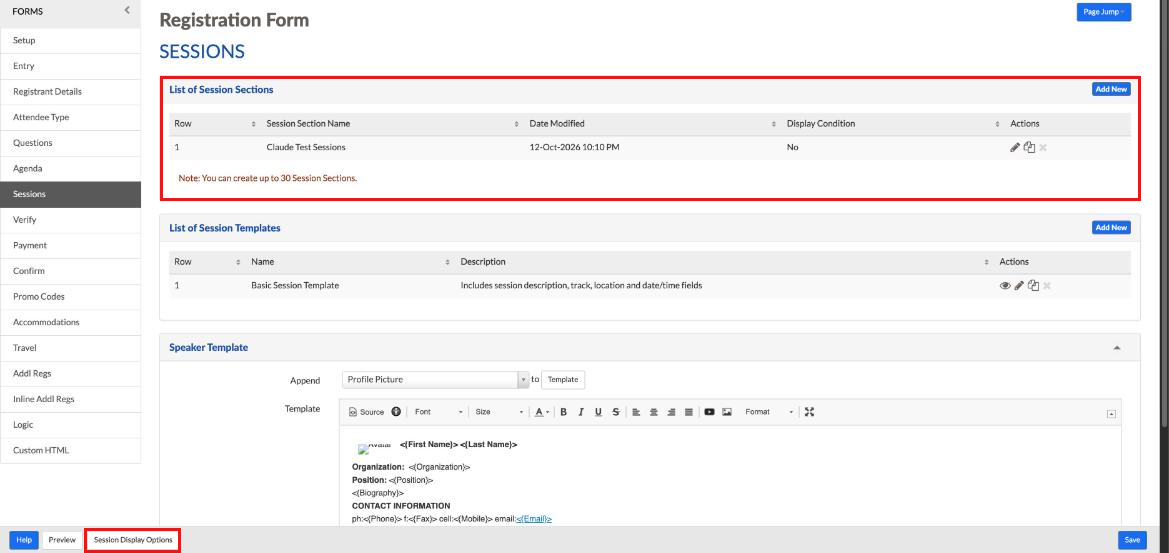Save the registration form

pyautogui.click(x=1132, y=540)
